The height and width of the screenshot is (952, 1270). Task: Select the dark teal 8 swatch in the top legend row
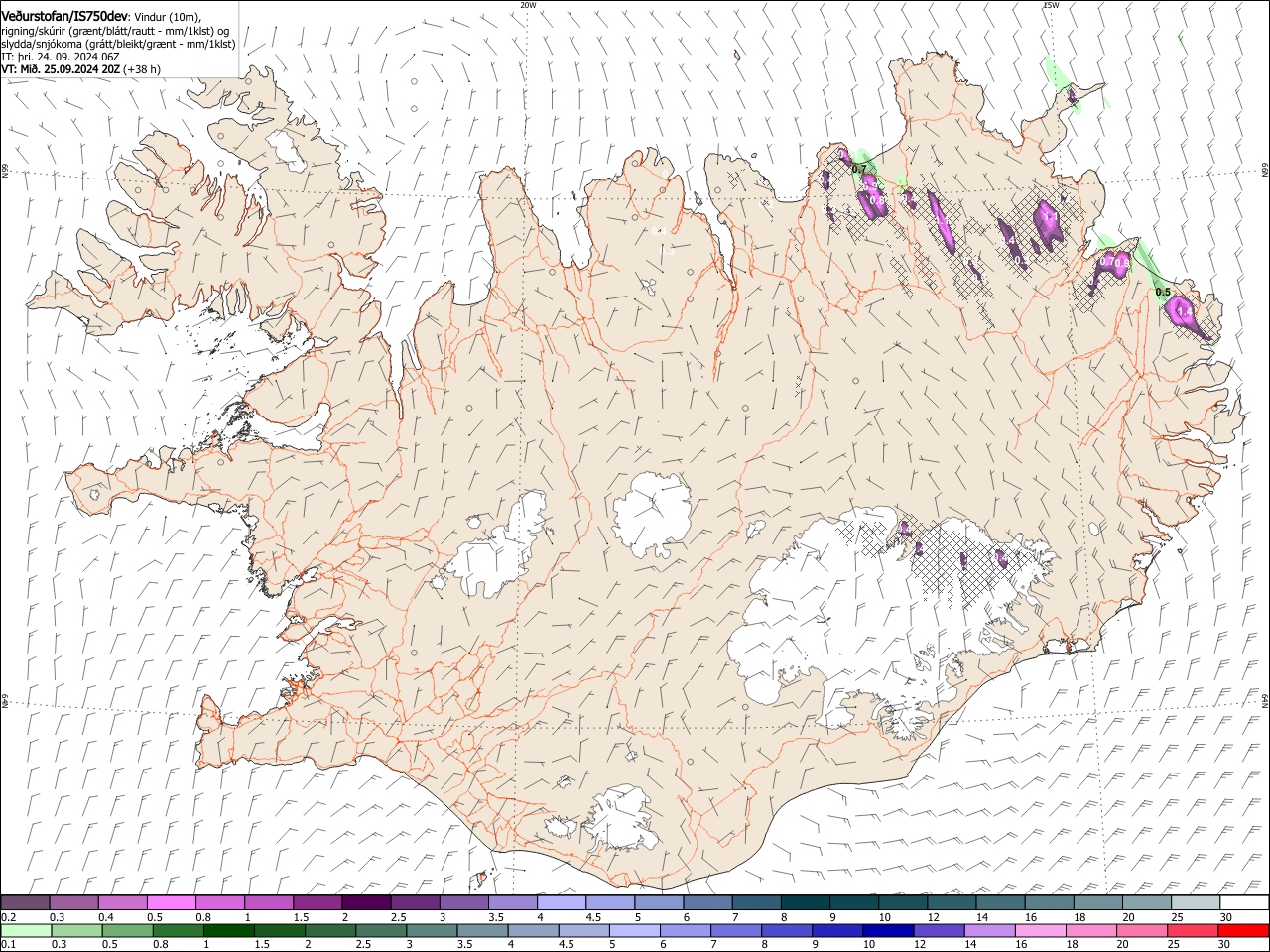coord(805,903)
